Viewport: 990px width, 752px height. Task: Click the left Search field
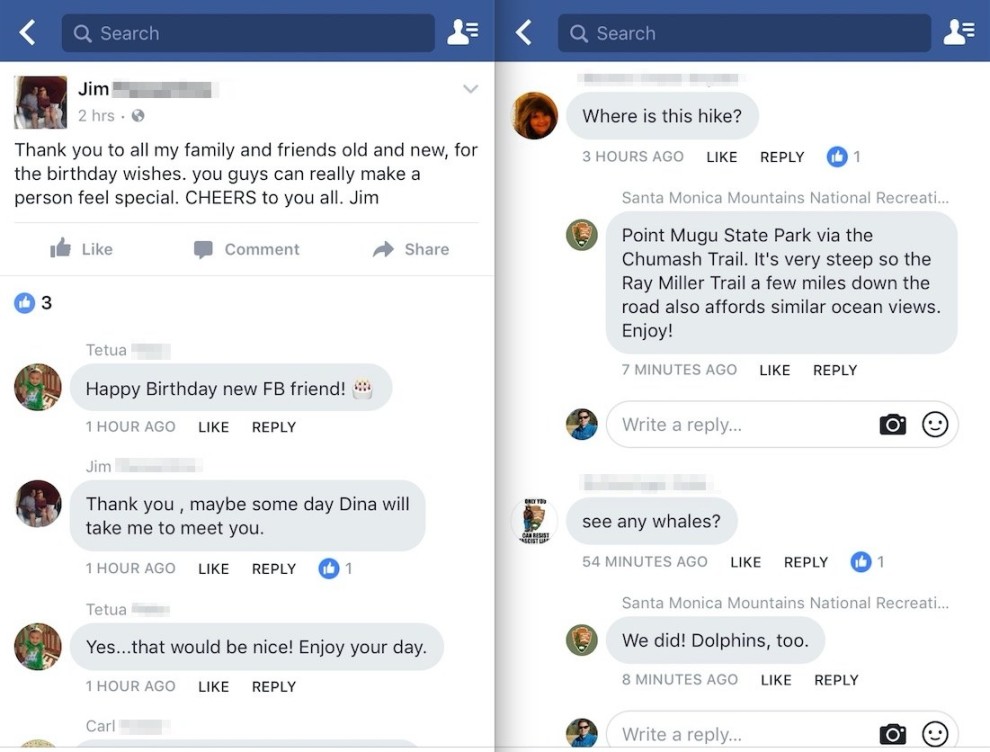(248, 33)
